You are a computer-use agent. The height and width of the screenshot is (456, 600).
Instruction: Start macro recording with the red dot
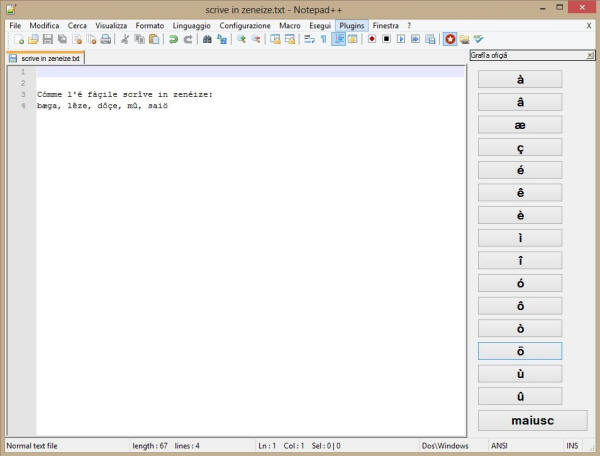(x=372, y=39)
